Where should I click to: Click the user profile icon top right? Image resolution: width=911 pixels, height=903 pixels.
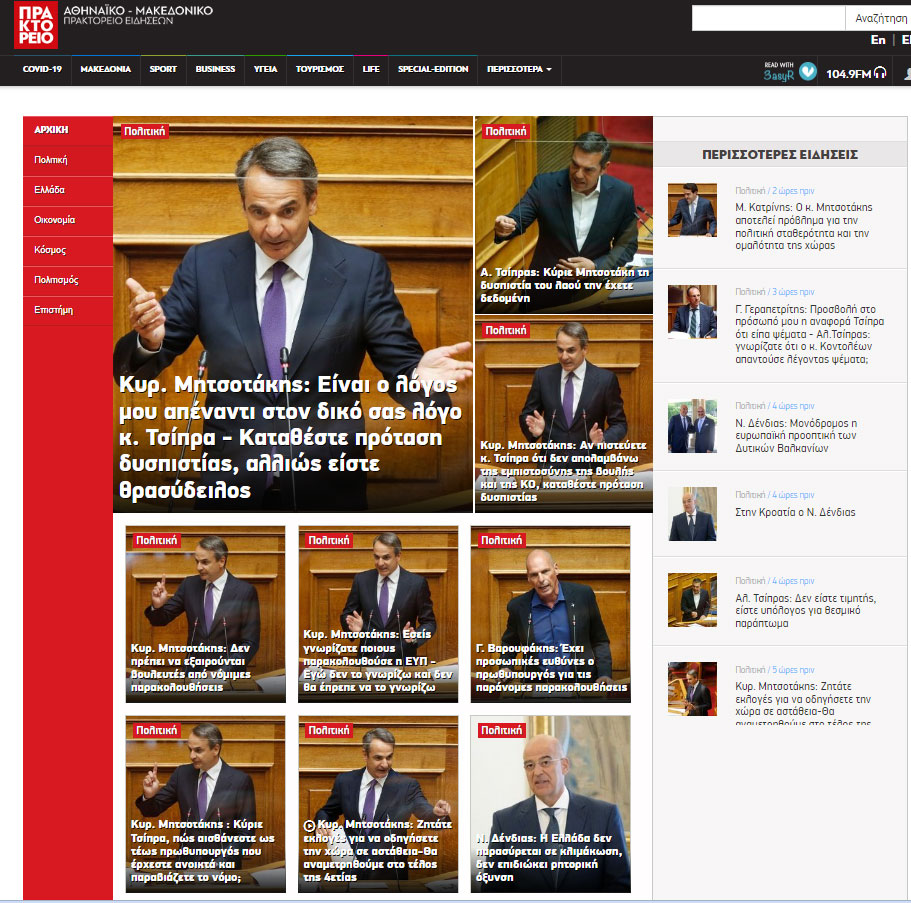pyautogui.click(x=906, y=71)
